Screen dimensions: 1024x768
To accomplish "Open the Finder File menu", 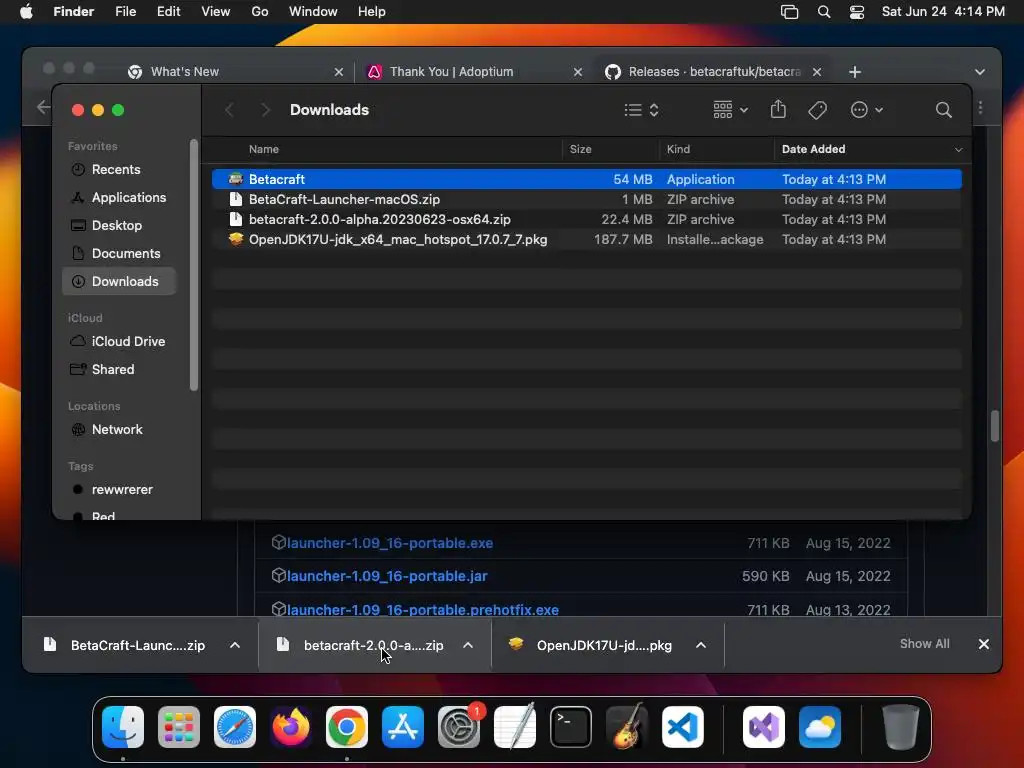I will (125, 12).
